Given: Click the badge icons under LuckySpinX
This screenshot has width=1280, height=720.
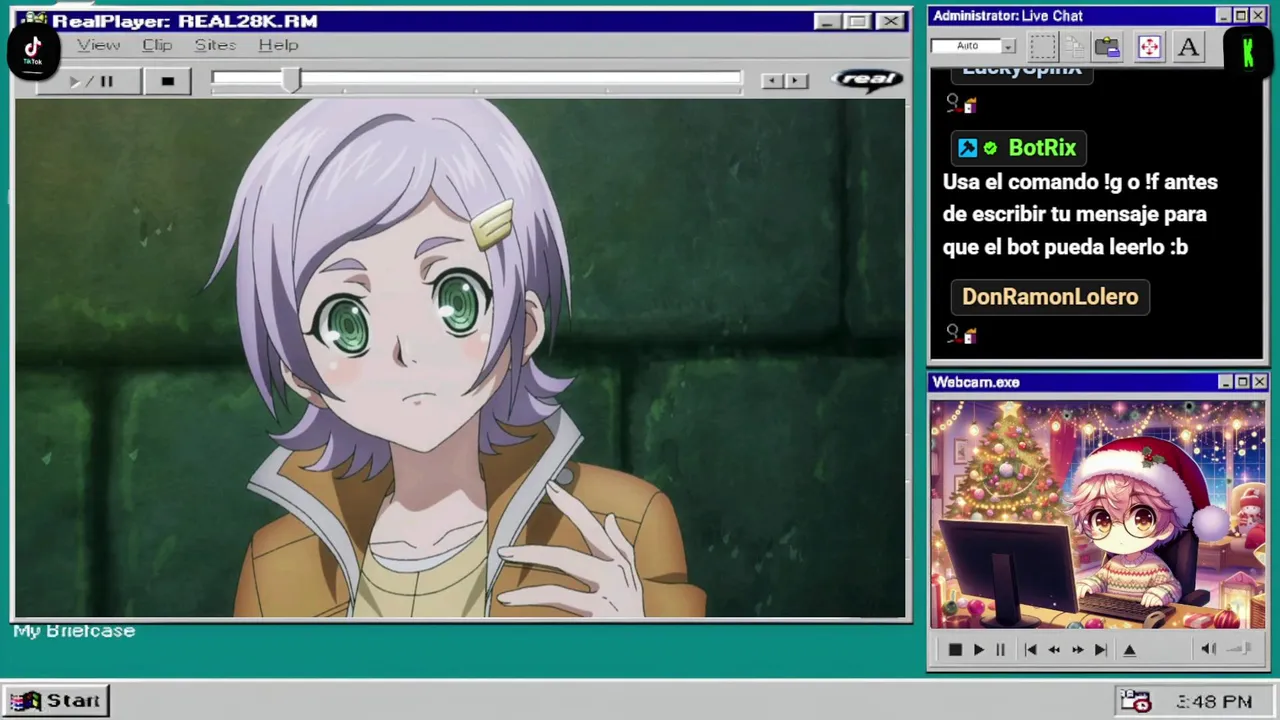Looking at the screenshot, I should pyautogui.click(x=961, y=103).
